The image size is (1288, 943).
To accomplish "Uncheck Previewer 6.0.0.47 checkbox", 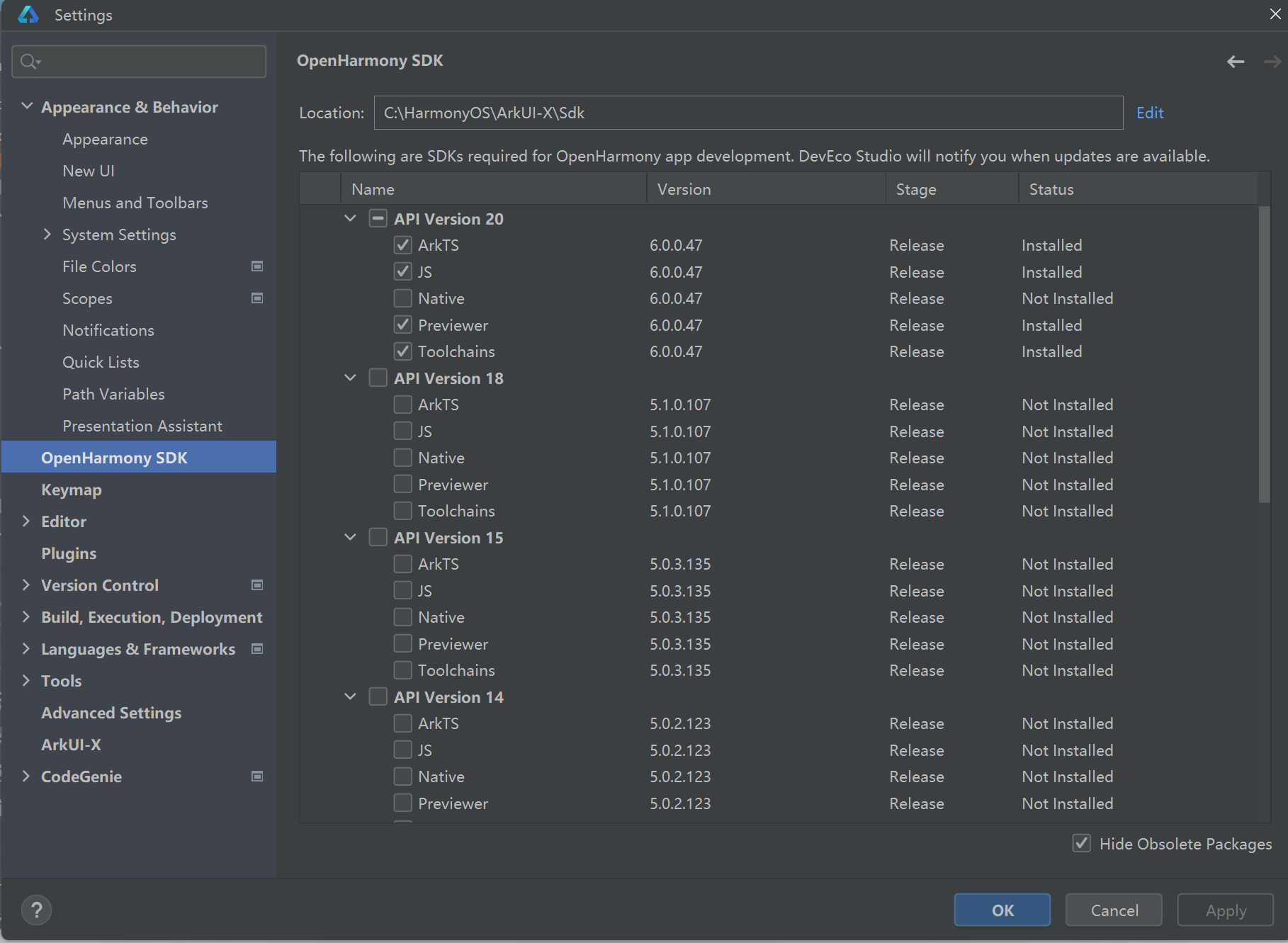I will (402, 325).
